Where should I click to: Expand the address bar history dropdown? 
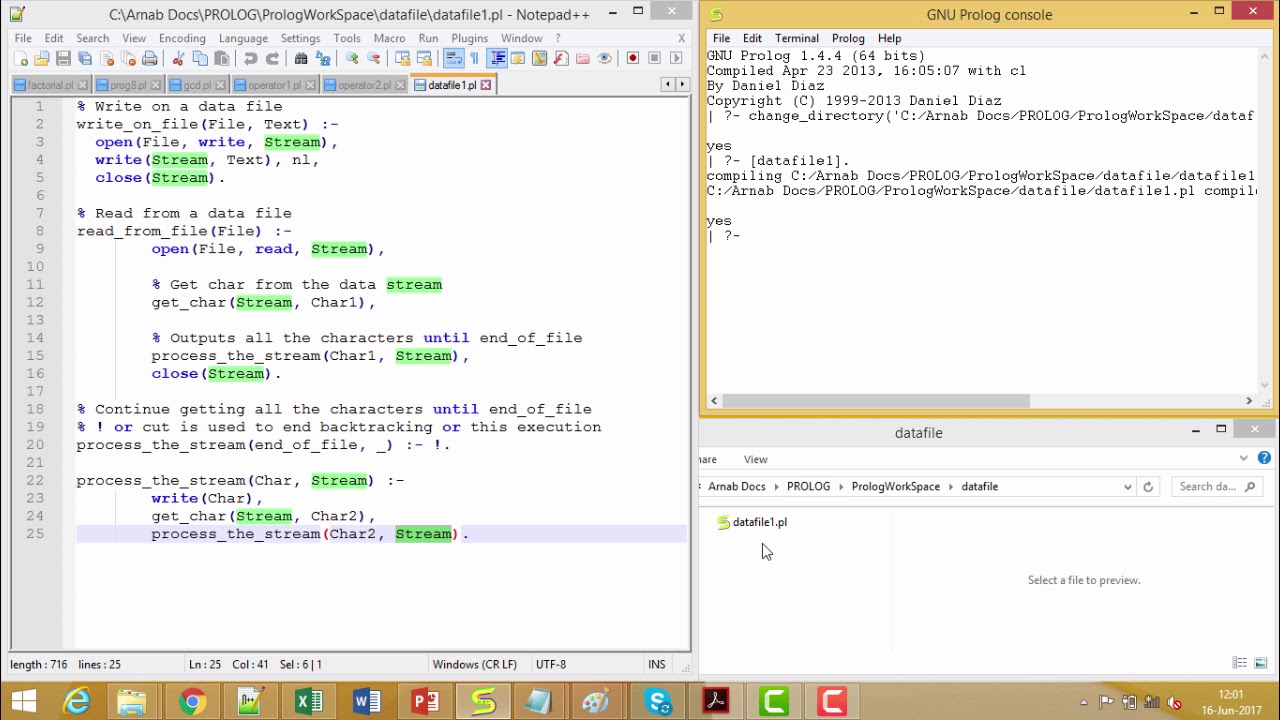click(x=1127, y=487)
